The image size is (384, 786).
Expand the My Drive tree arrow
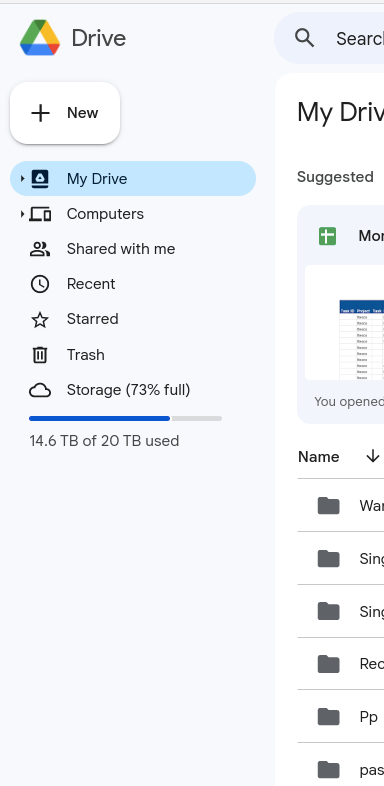[x=22, y=178]
